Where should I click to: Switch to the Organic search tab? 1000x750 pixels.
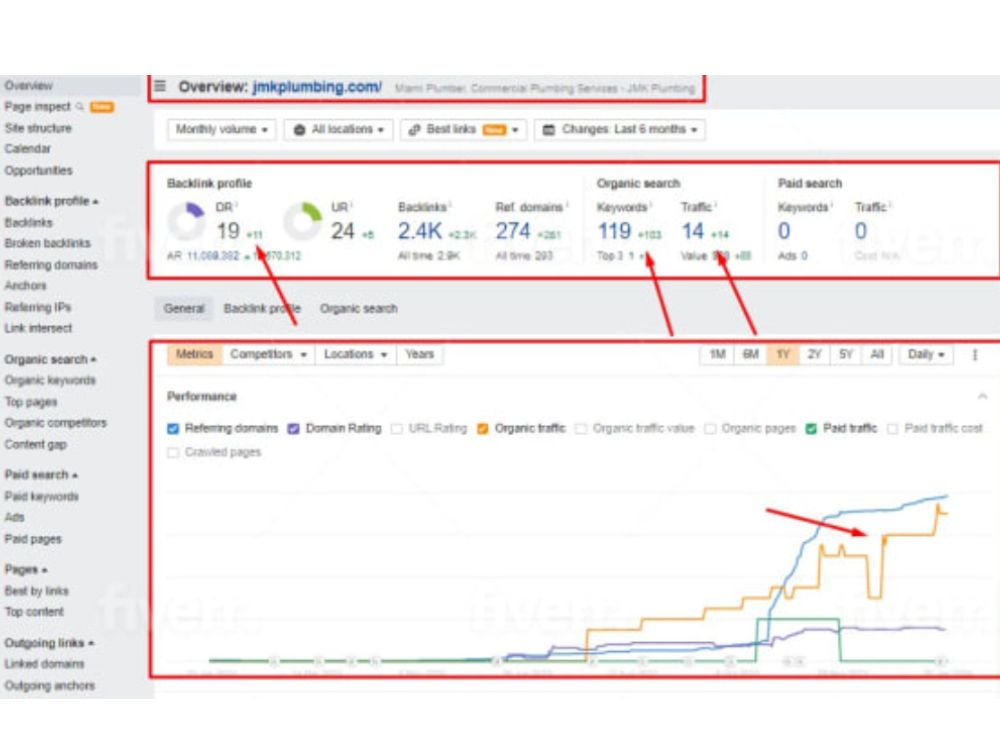click(358, 309)
